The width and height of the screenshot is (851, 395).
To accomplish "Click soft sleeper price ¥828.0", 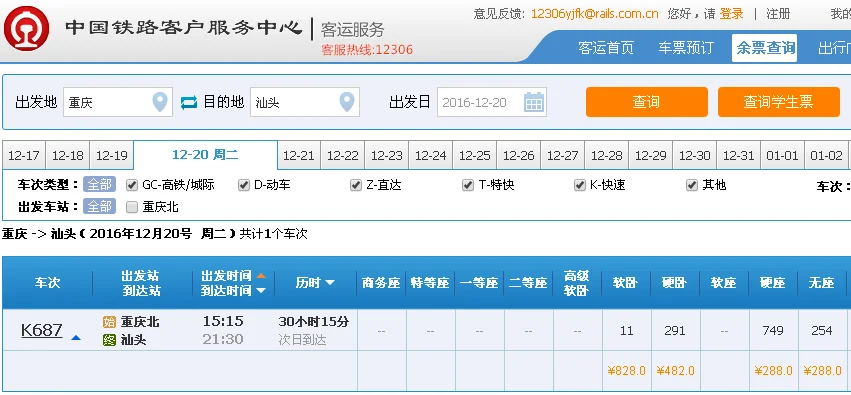I will (627, 371).
